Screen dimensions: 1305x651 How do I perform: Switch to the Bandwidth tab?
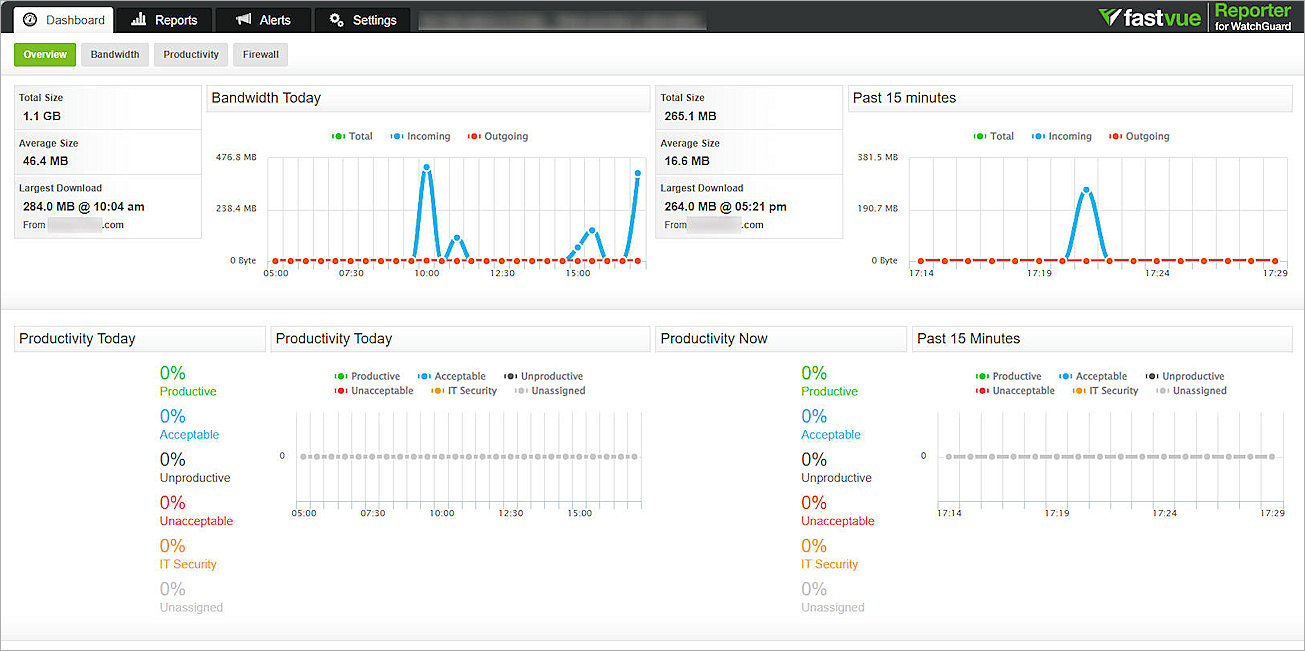114,54
